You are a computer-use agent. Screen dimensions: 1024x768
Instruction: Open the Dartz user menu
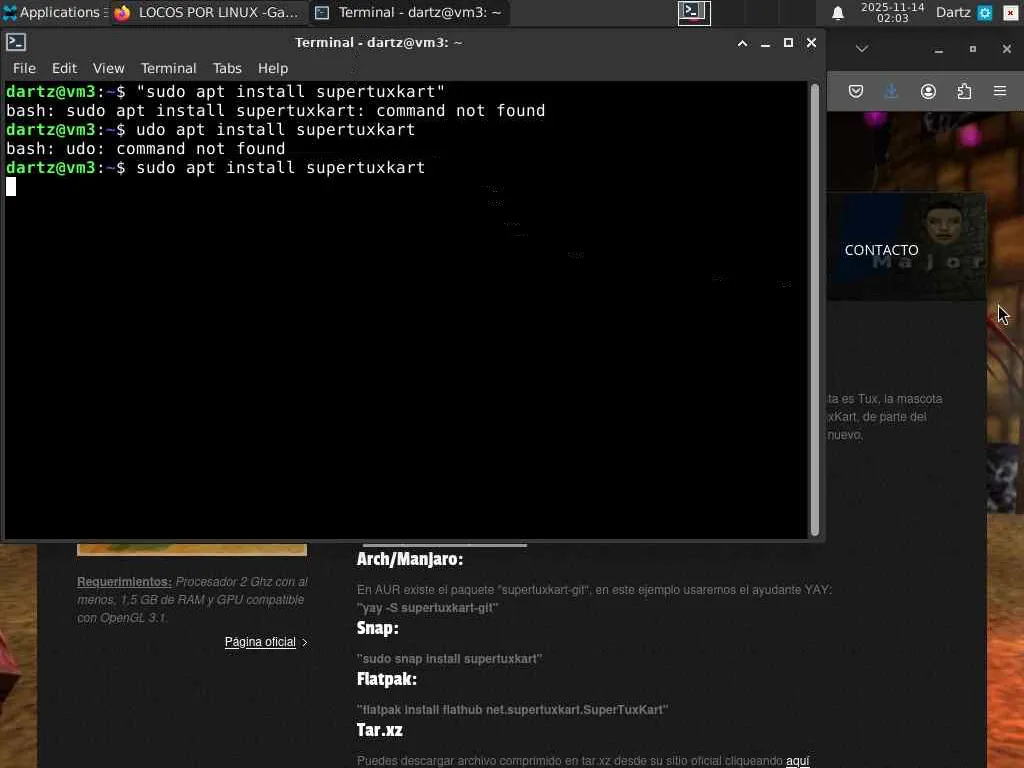click(x=953, y=12)
